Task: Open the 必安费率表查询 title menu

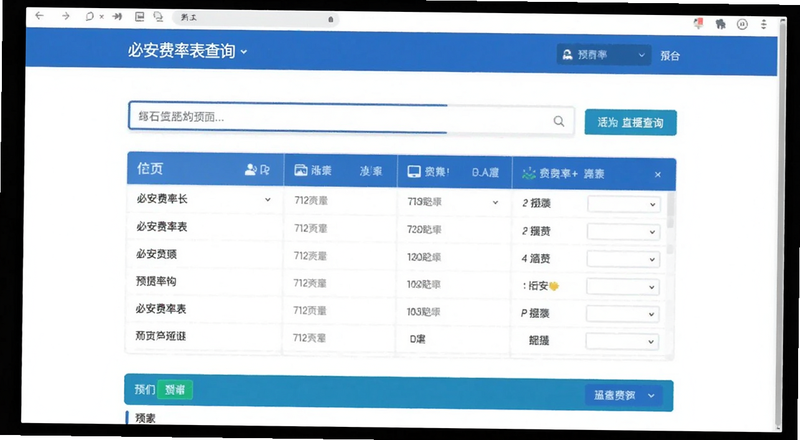Action: 187,51
